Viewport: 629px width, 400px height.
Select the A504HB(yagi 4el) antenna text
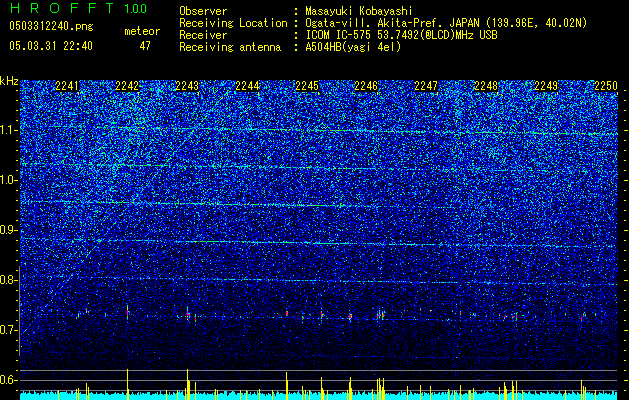point(353,47)
